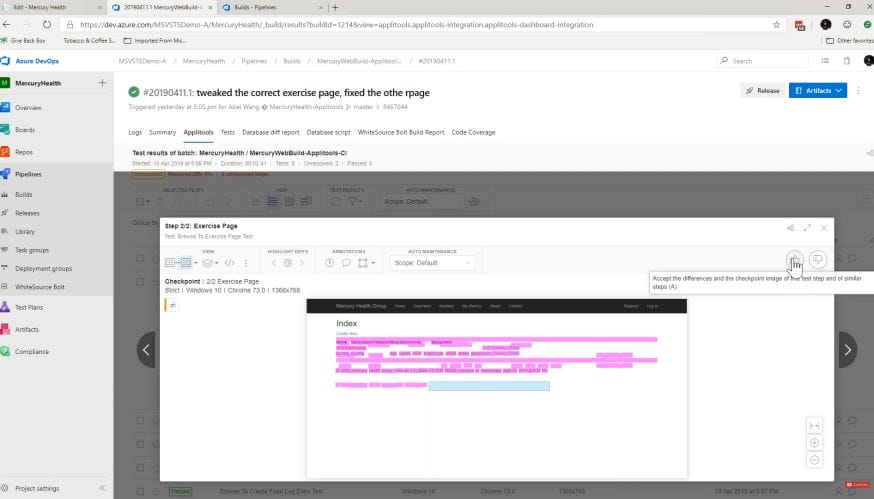Click the Release button
Viewport: 874px width, 499px height.
[x=763, y=90]
